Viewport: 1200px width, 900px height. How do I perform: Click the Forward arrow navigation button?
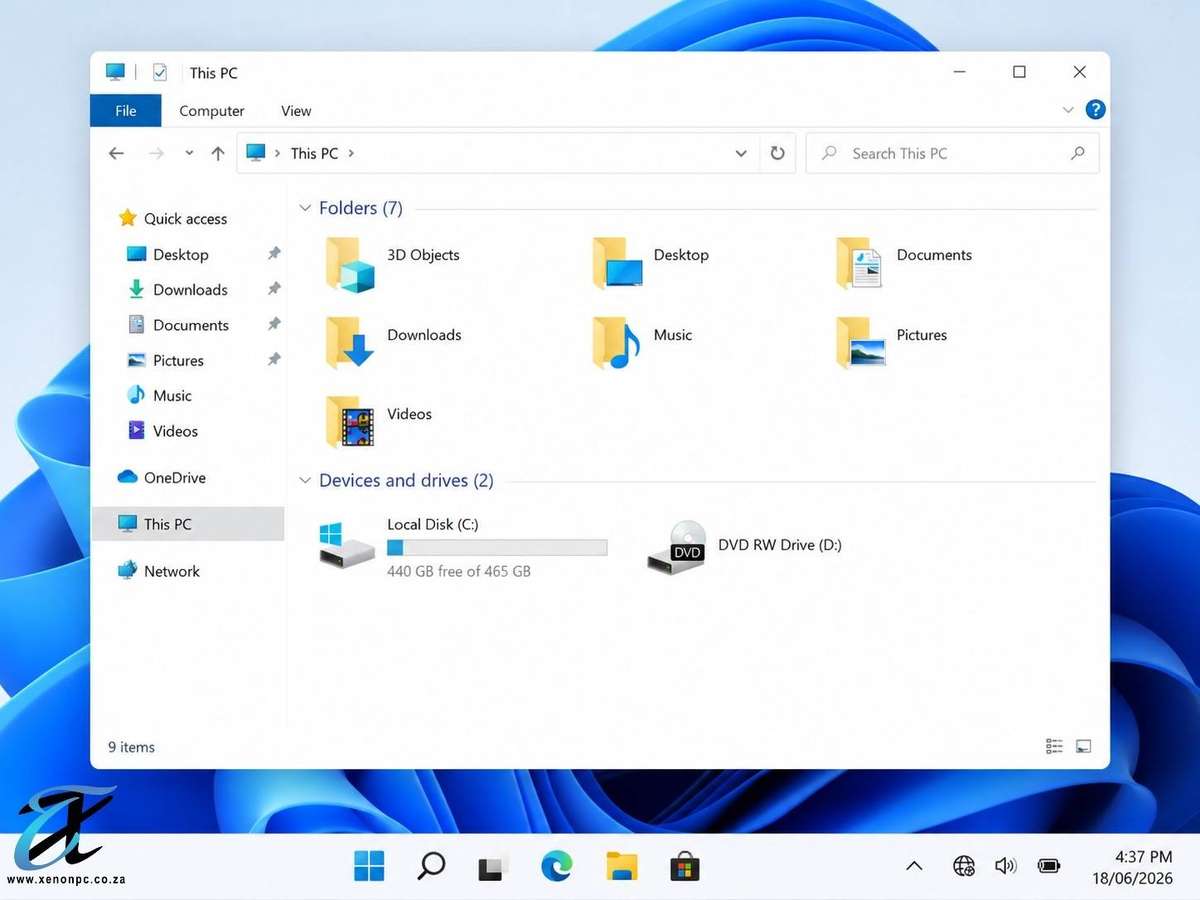coord(156,153)
